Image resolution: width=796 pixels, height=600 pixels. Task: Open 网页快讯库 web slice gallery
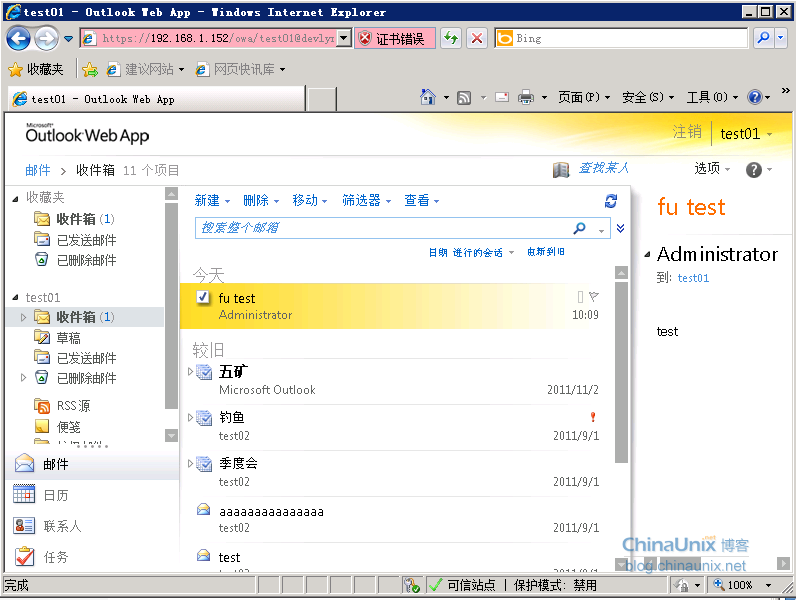pyautogui.click(x=241, y=69)
